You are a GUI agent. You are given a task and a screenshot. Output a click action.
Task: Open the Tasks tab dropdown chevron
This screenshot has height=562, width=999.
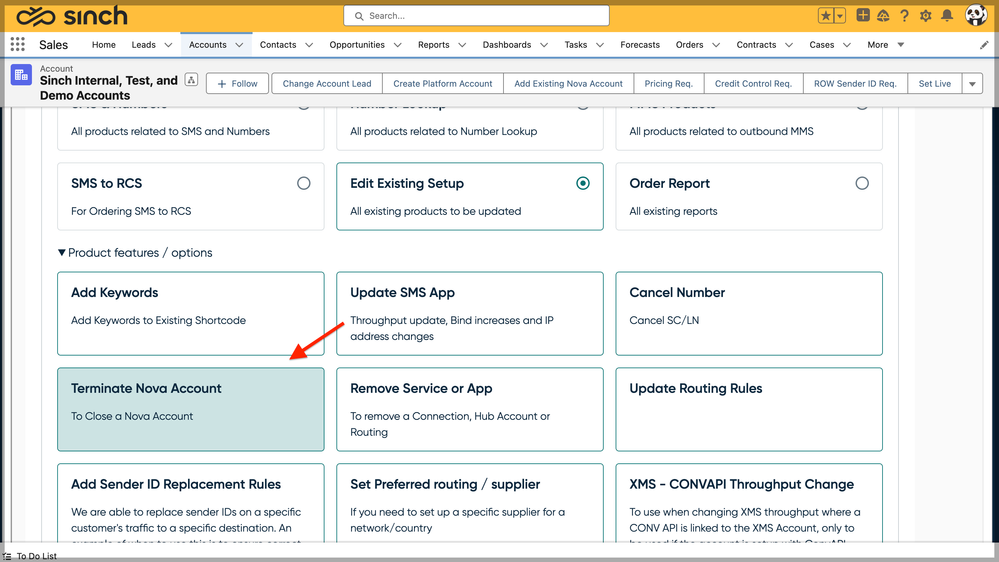tap(600, 45)
